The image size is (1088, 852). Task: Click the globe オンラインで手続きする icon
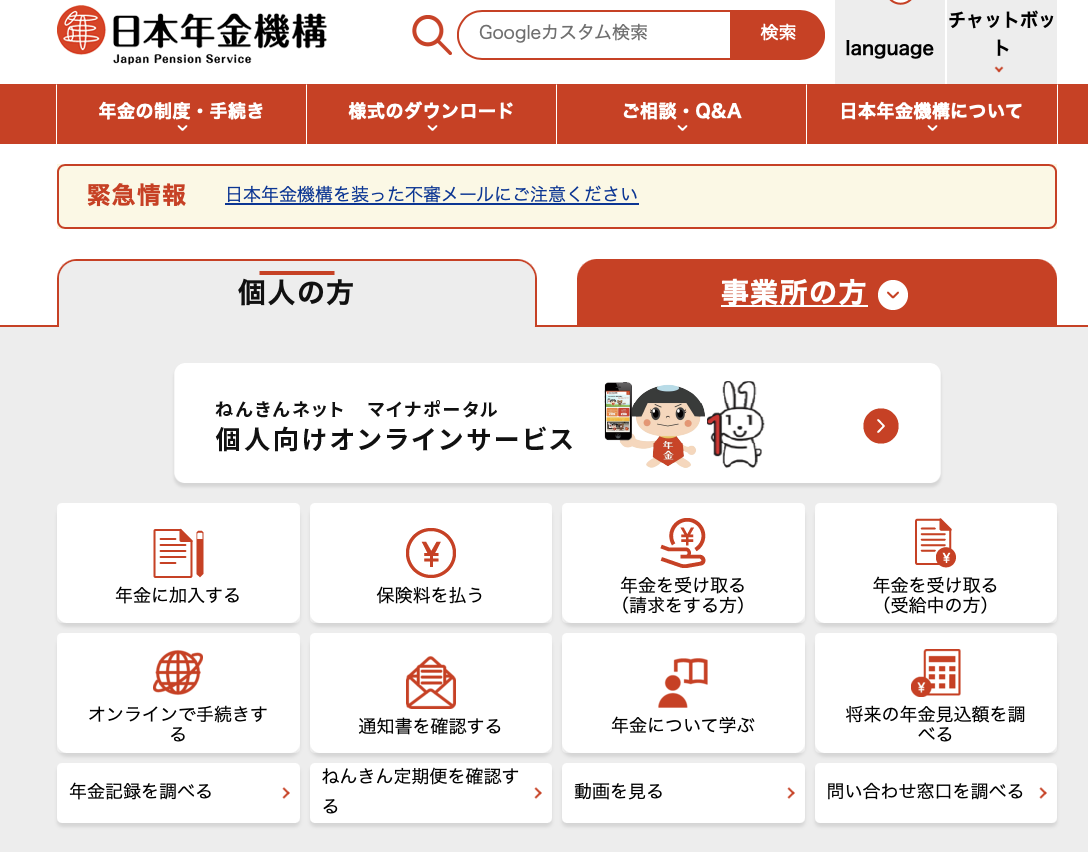pyautogui.click(x=178, y=673)
